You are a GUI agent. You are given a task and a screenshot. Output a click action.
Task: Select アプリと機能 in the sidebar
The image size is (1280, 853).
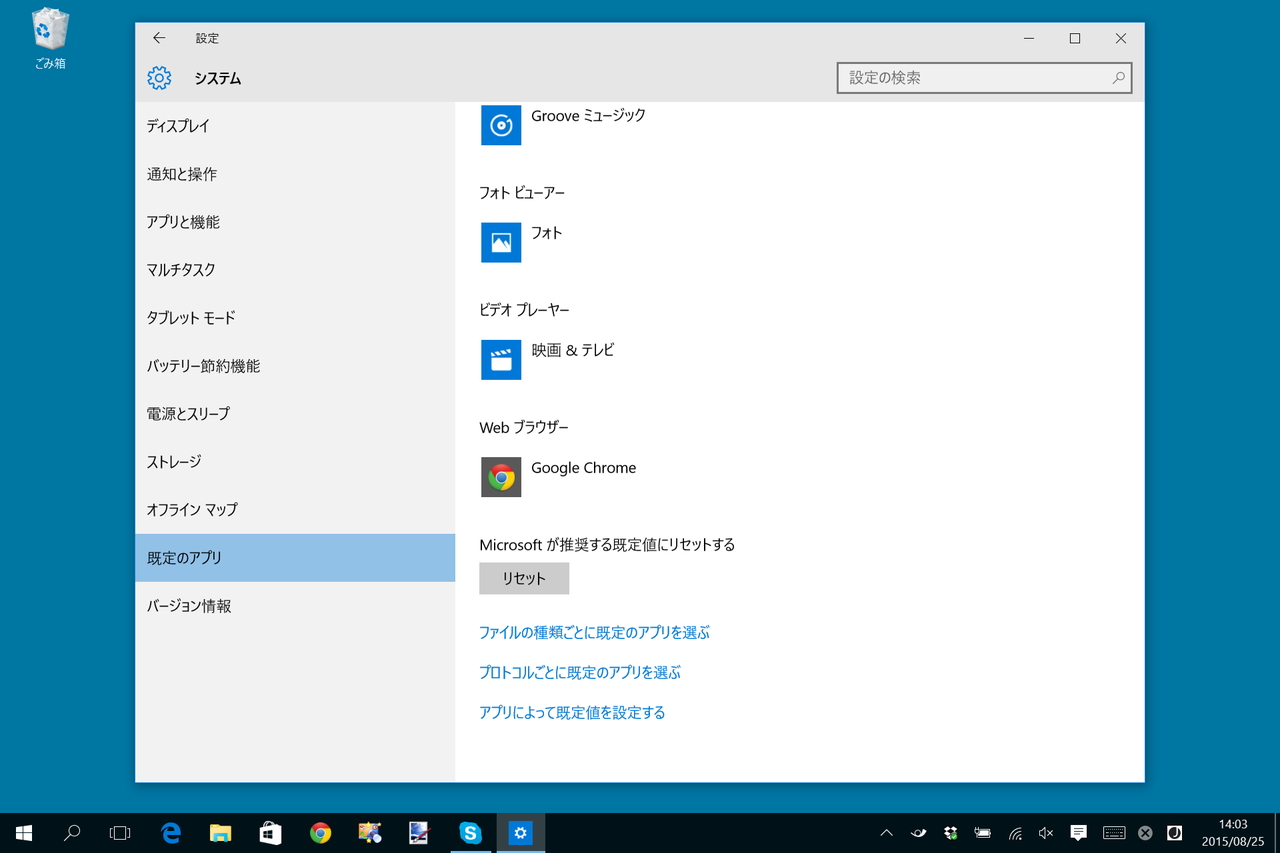click(x=295, y=222)
